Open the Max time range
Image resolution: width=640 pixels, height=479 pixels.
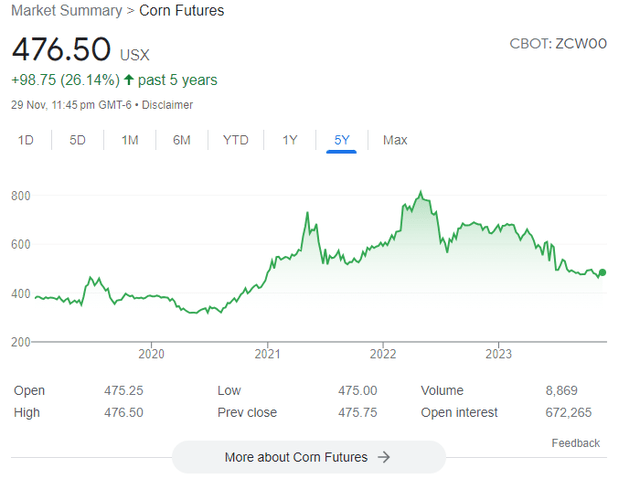pyautogui.click(x=395, y=140)
